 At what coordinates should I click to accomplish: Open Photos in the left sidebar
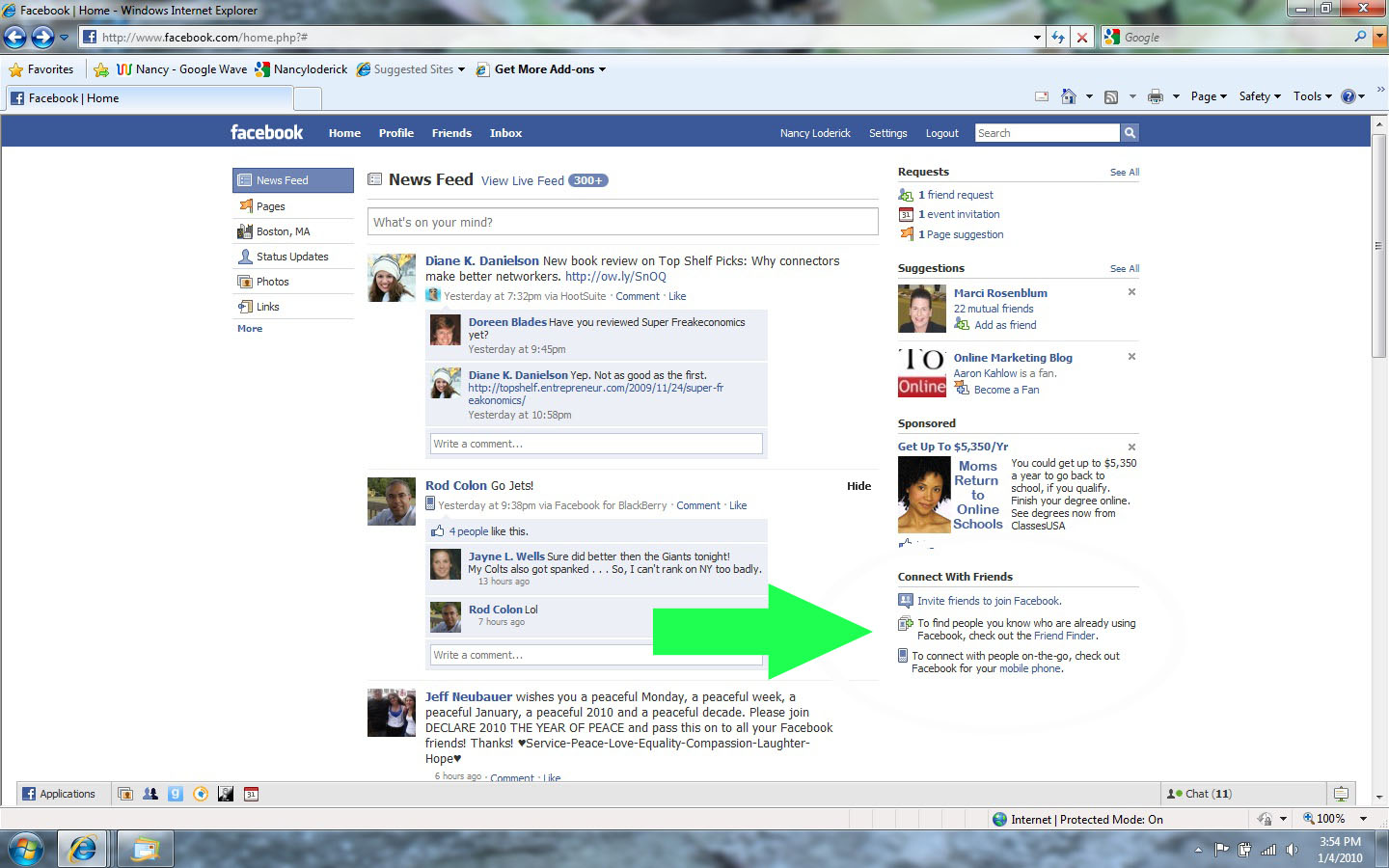[272, 282]
